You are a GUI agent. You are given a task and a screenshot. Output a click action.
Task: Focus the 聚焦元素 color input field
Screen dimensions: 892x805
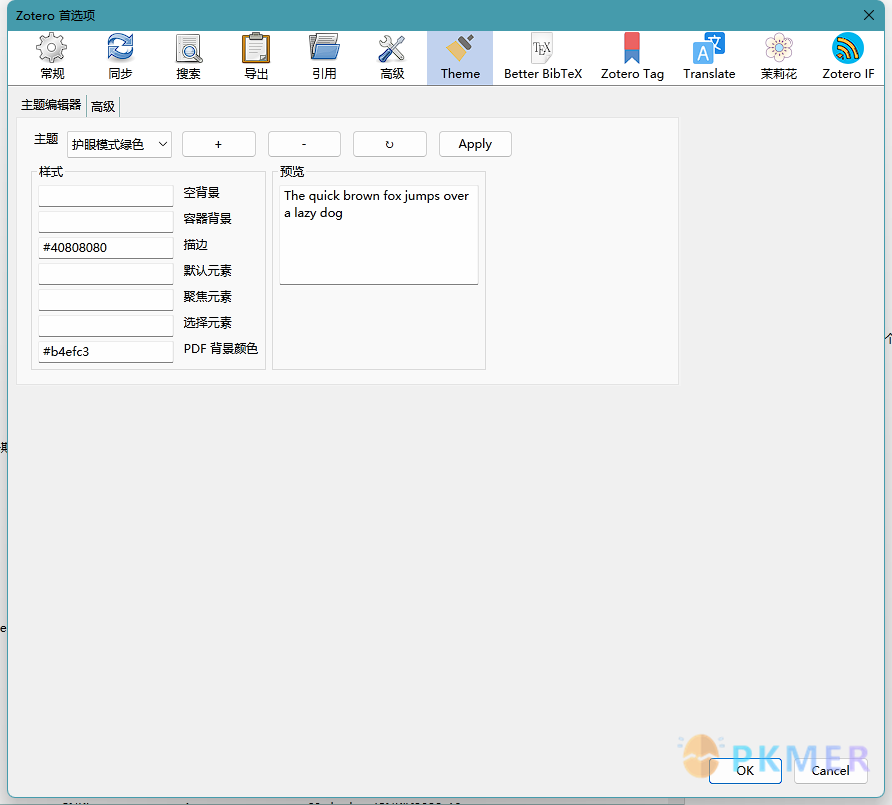[x=106, y=300]
